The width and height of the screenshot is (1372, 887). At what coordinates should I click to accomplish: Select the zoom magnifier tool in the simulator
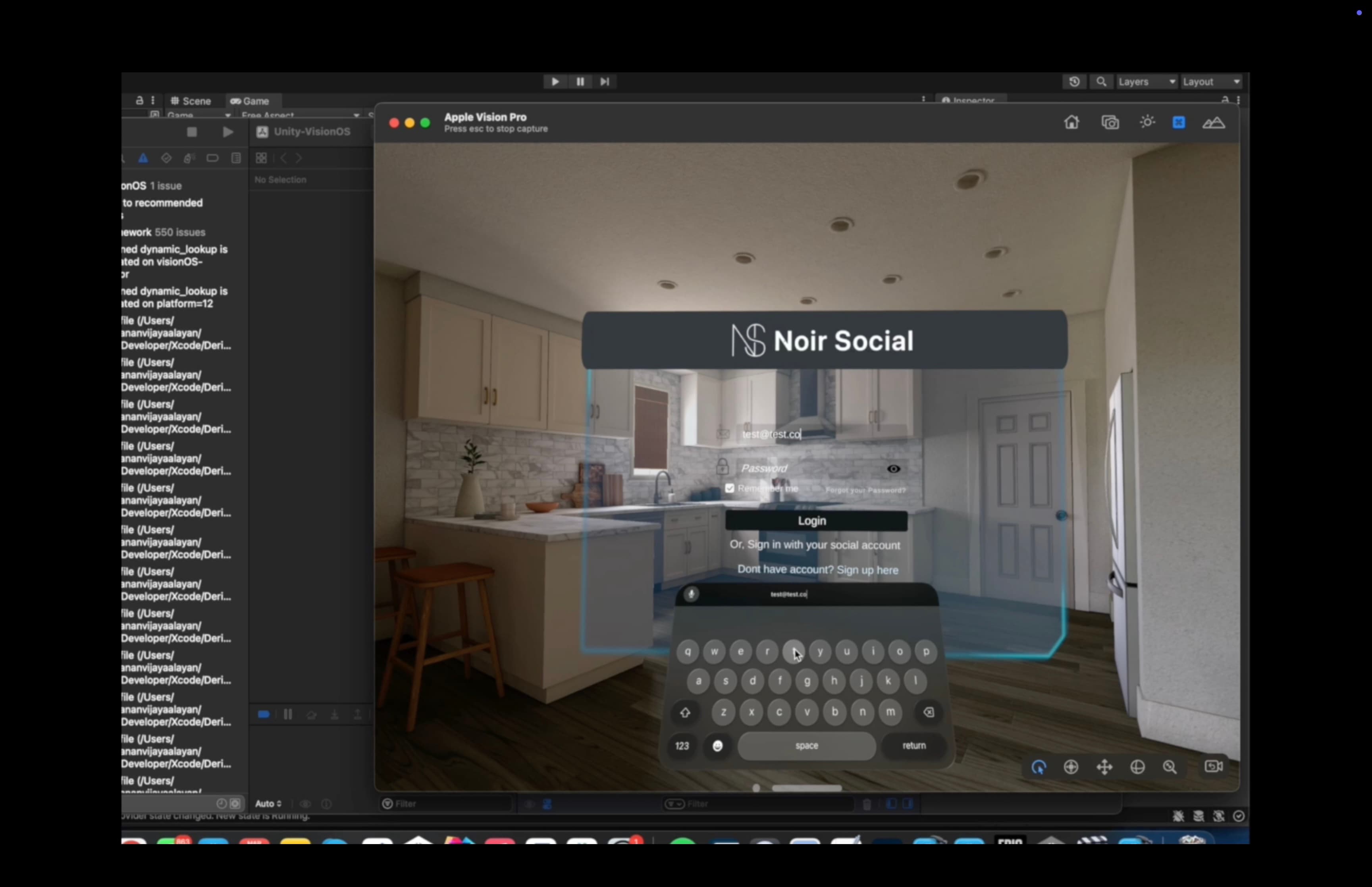pos(1170,767)
